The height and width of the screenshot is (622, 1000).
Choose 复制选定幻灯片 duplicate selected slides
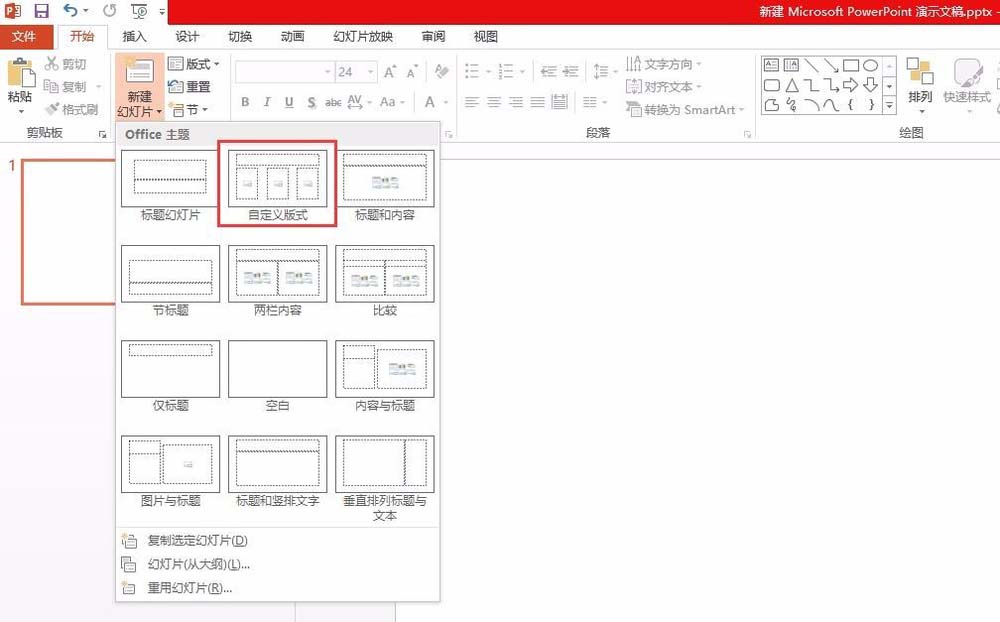tap(277, 540)
